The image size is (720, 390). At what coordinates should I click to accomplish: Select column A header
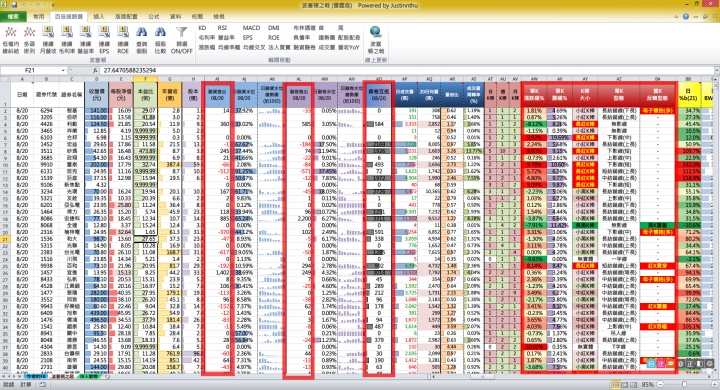(x=22, y=79)
